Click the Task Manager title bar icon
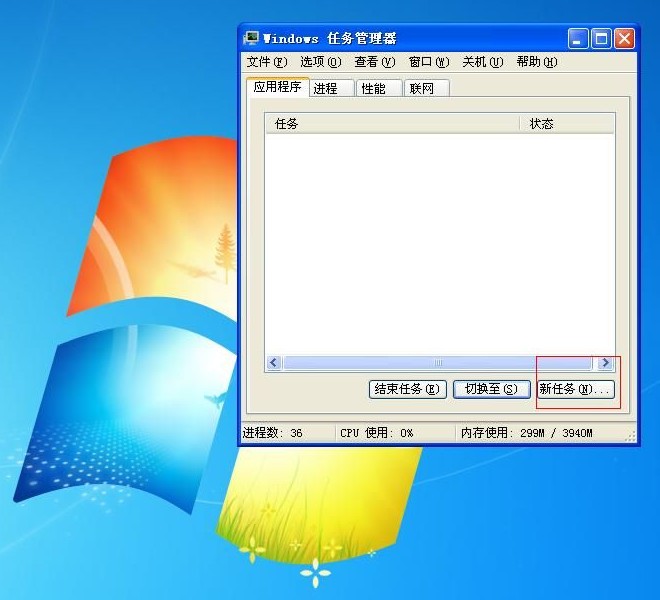 tap(252, 39)
